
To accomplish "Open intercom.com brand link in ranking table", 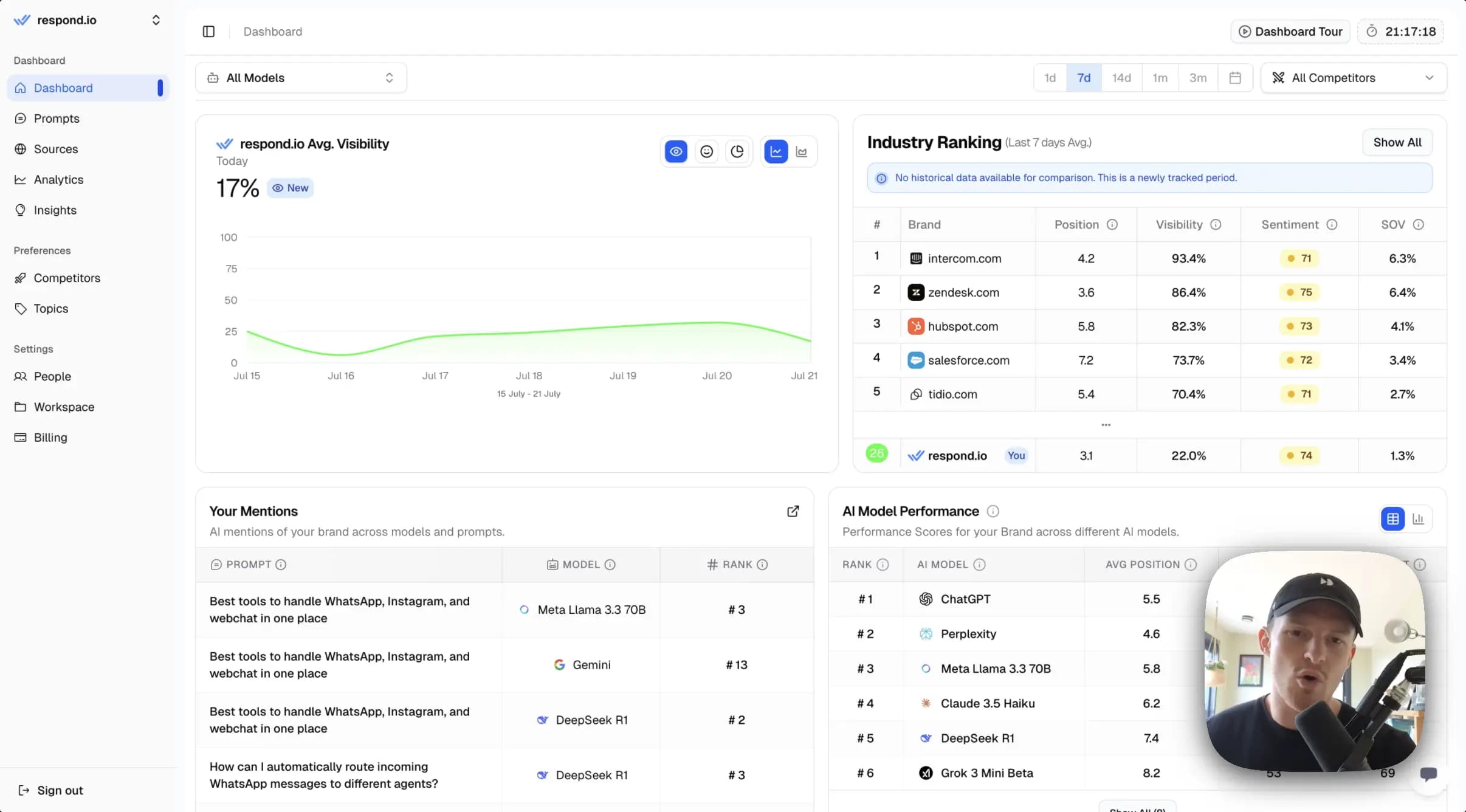I will (965, 258).
